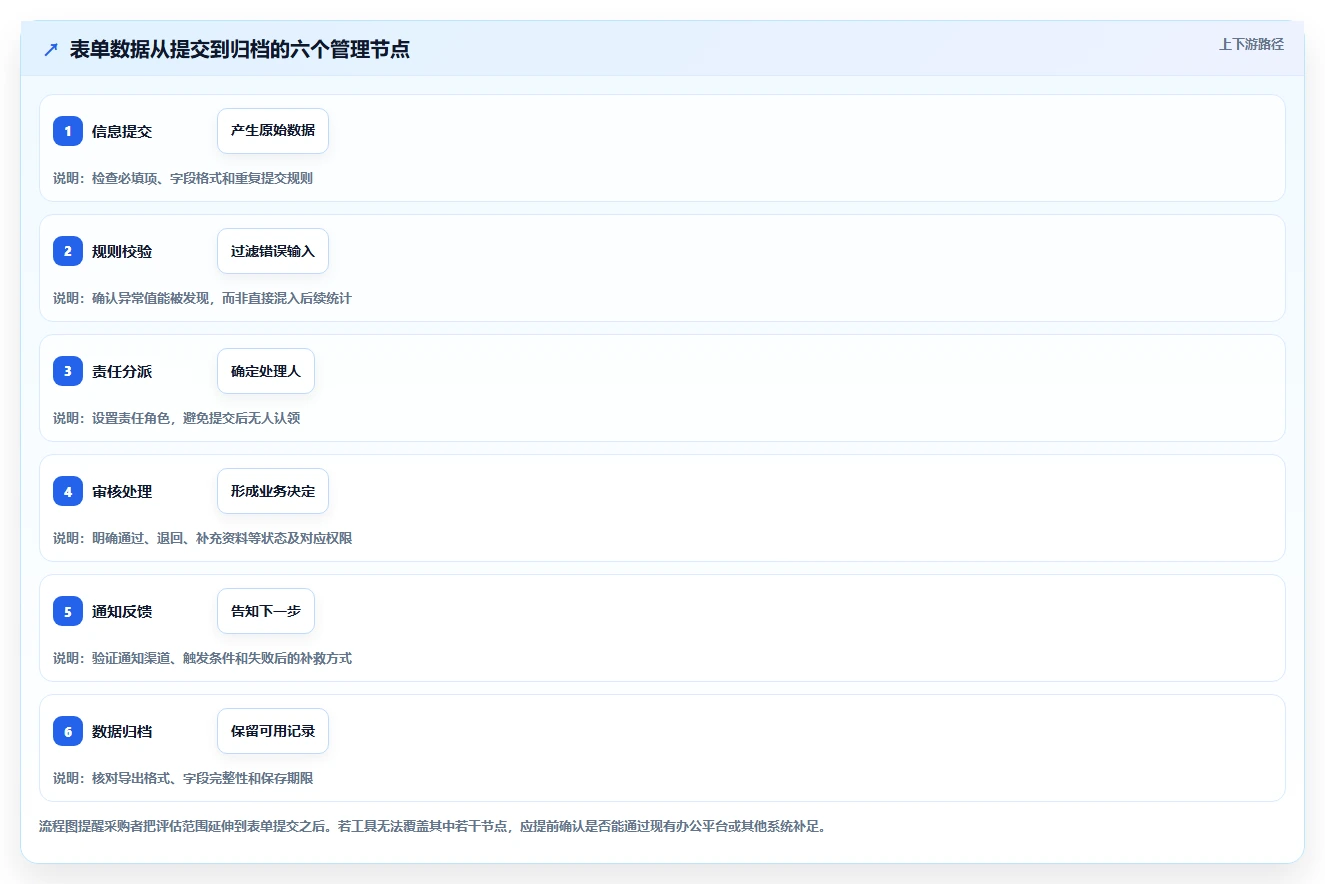
Task: Click the 产生原始数据 tag
Action: coord(273,131)
